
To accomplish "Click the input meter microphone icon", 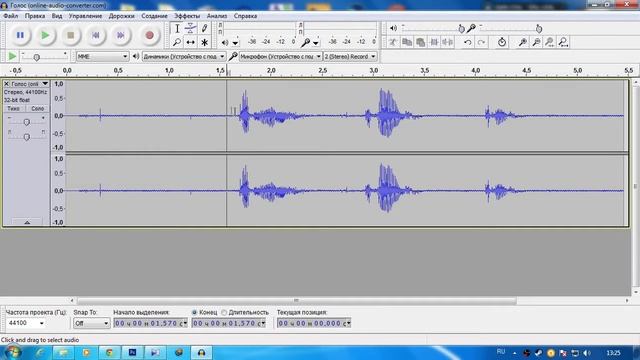I will click(x=305, y=42).
